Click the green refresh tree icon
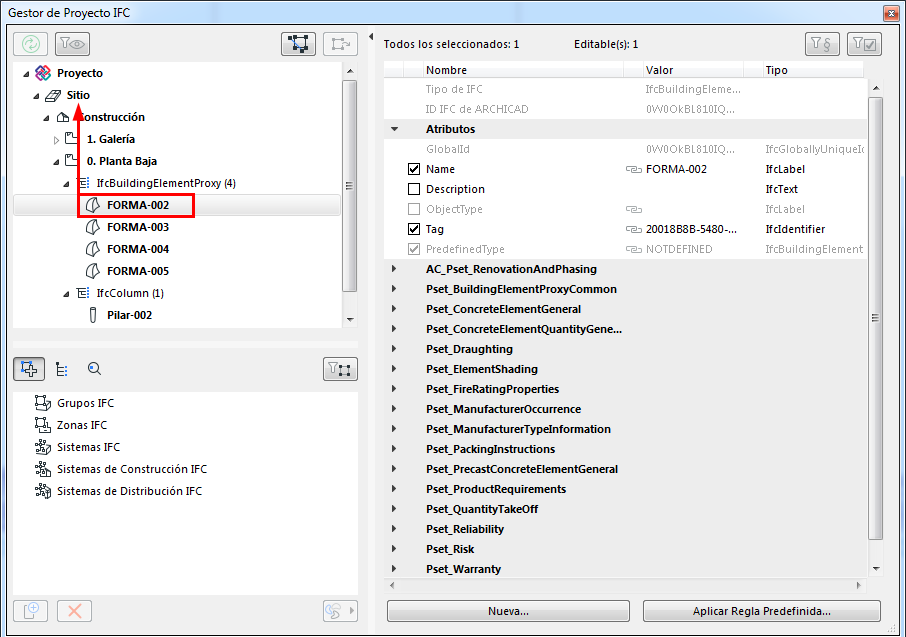This screenshot has height=637, width=906. [31, 44]
